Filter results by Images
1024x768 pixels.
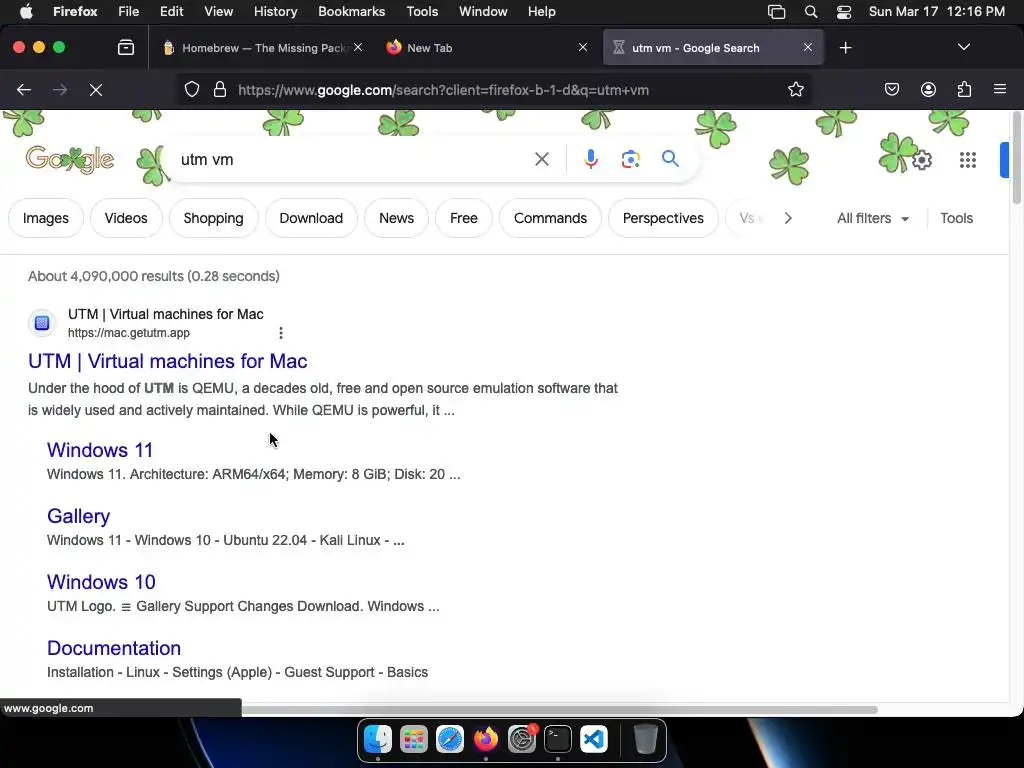click(46, 218)
